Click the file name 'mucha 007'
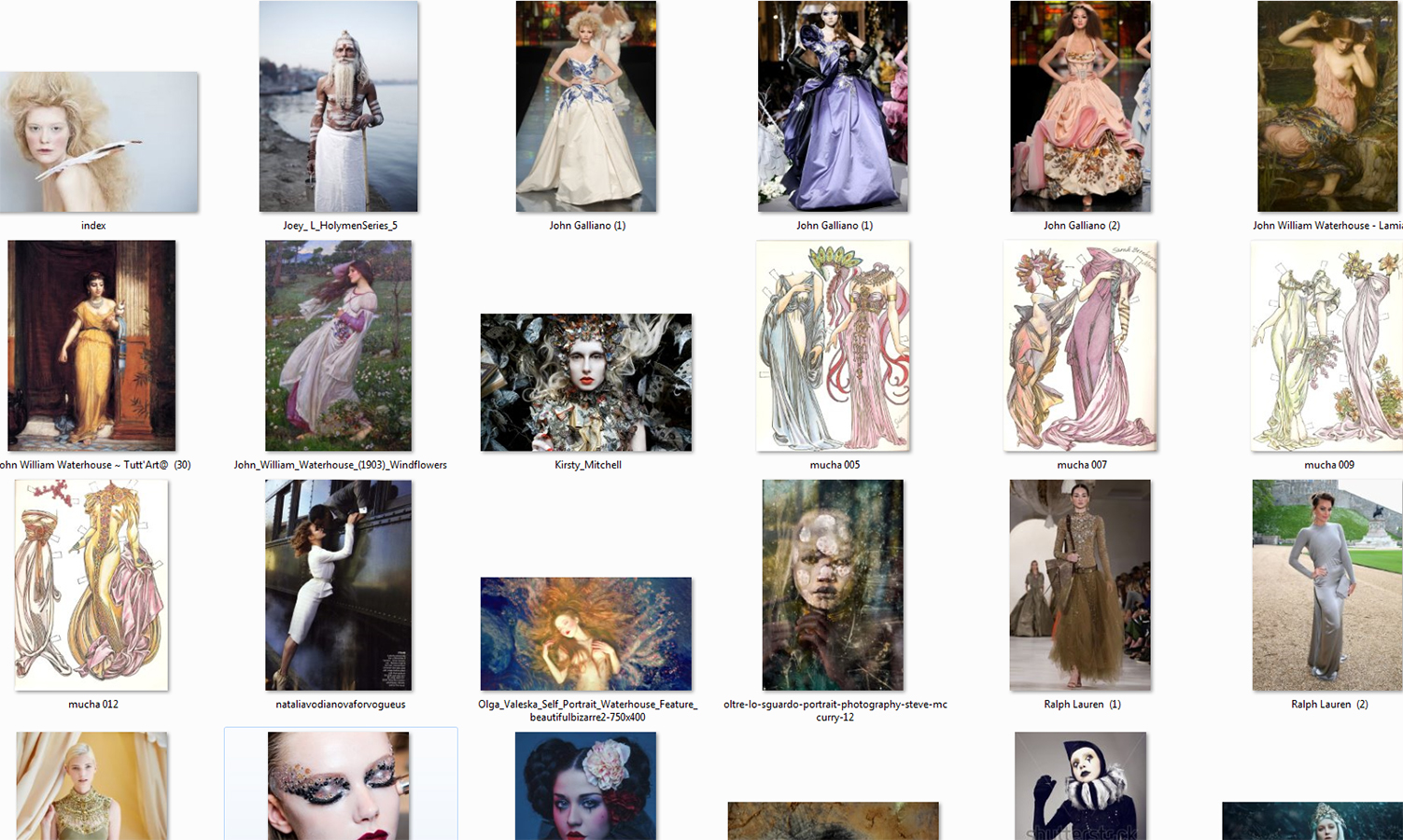This screenshot has width=1403, height=840. pos(1082,465)
